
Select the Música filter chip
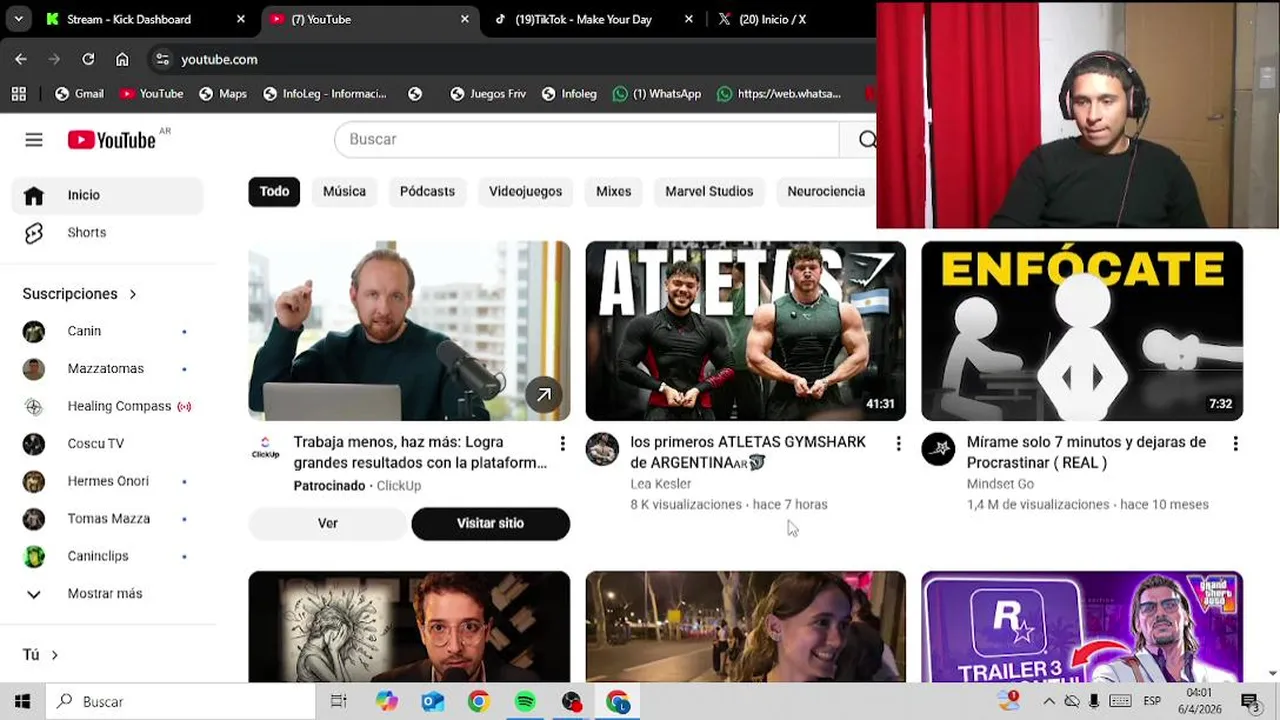point(344,191)
